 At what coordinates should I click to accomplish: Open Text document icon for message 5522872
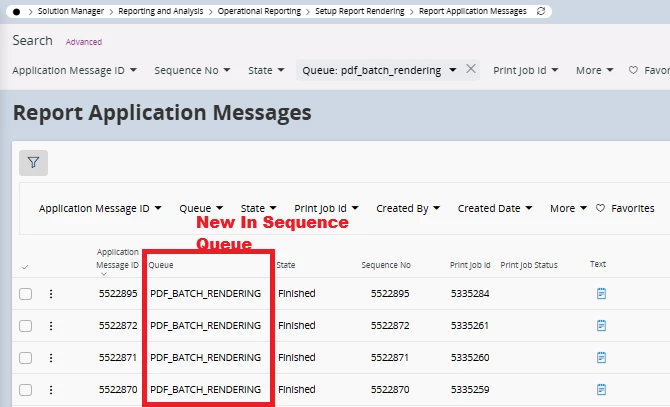point(601,325)
